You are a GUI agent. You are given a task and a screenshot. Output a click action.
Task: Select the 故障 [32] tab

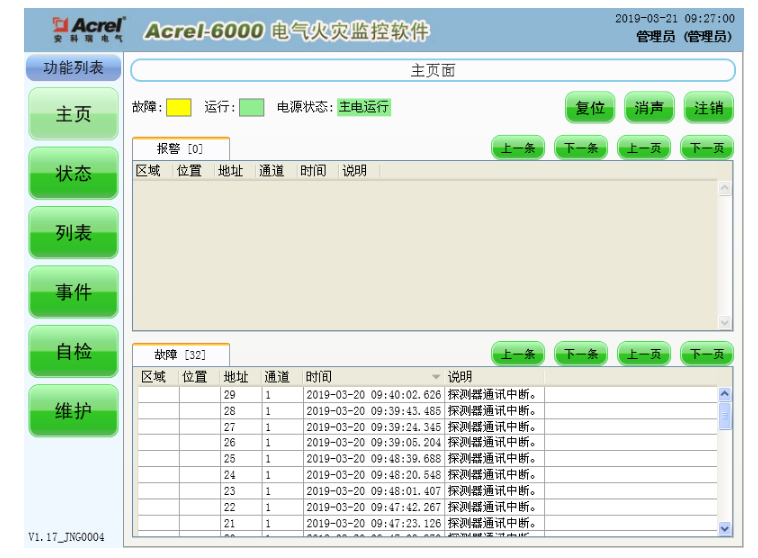tap(181, 355)
